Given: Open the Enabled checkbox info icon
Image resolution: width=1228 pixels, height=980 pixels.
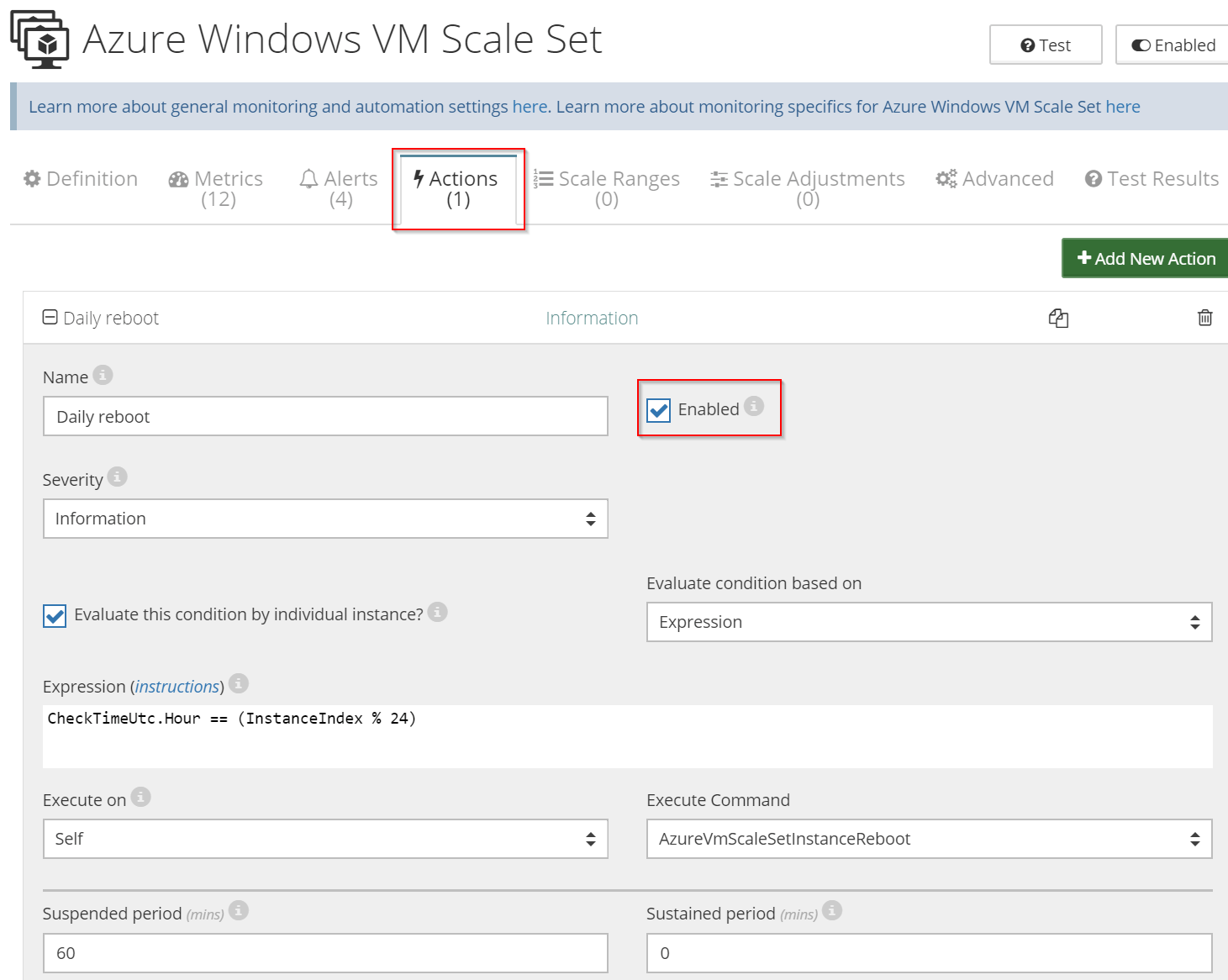Looking at the screenshot, I should (754, 406).
